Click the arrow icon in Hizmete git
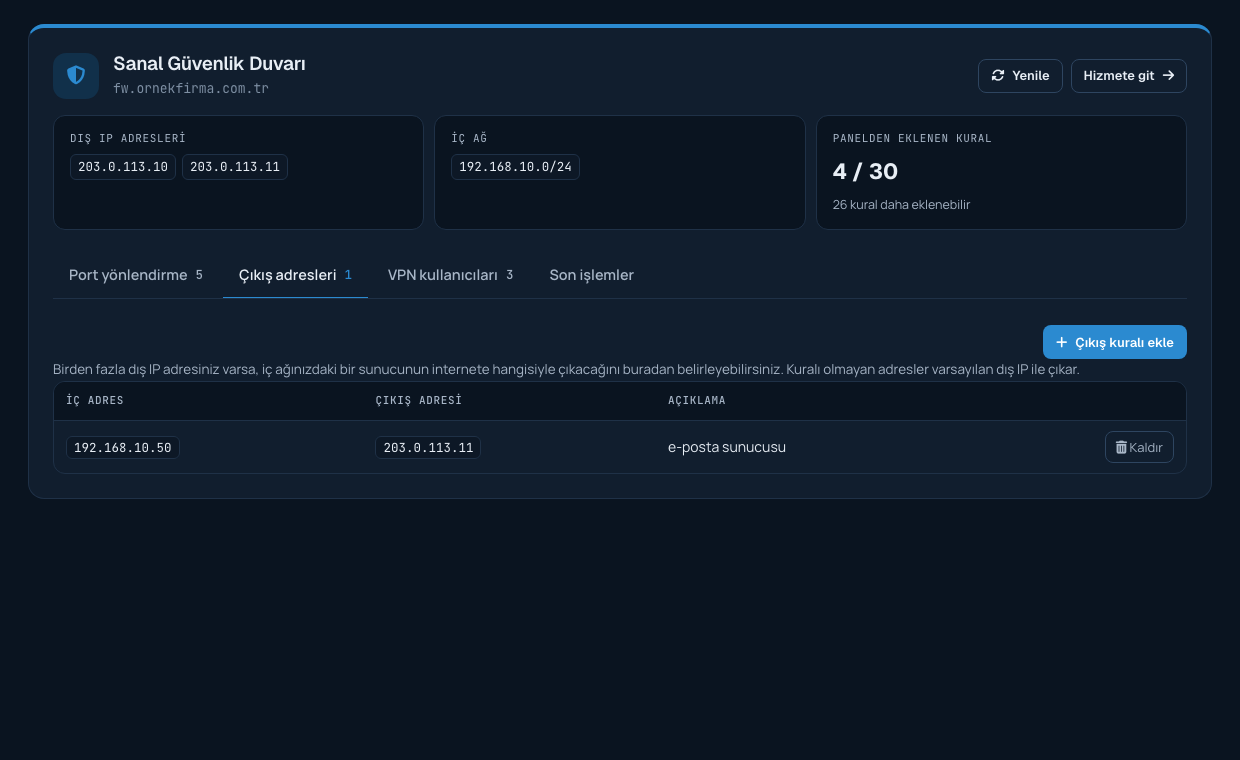Image resolution: width=1240 pixels, height=760 pixels. (1168, 76)
